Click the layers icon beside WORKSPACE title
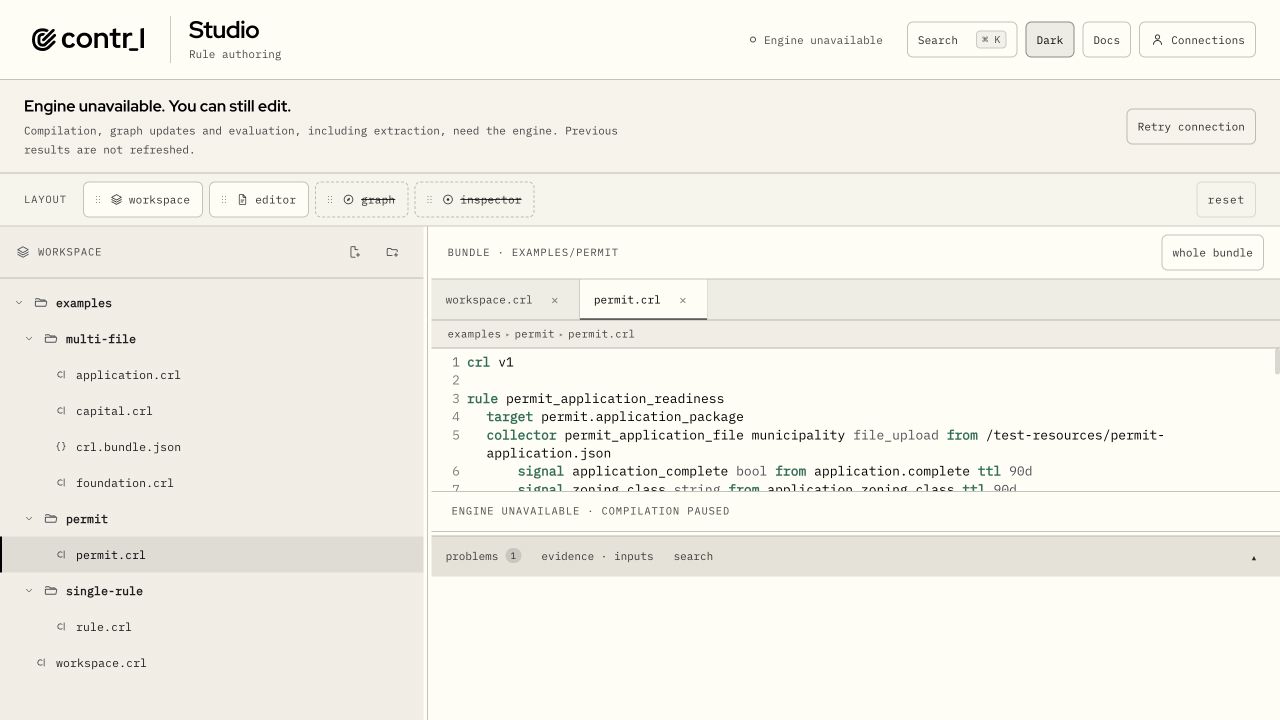This screenshot has width=1280, height=720. pyautogui.click(x=23, y=252)
